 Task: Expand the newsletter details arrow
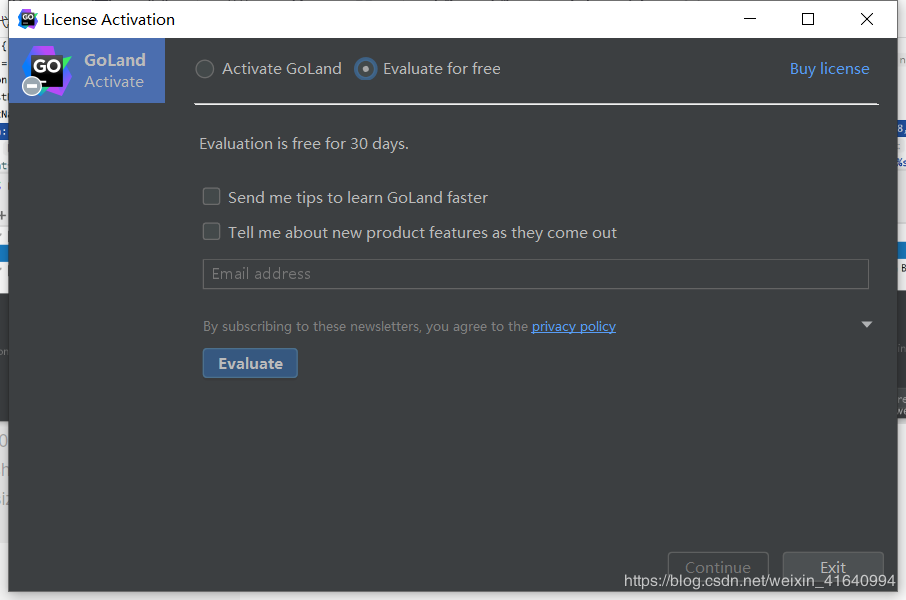pyautogui.click(x=866, y=324)
